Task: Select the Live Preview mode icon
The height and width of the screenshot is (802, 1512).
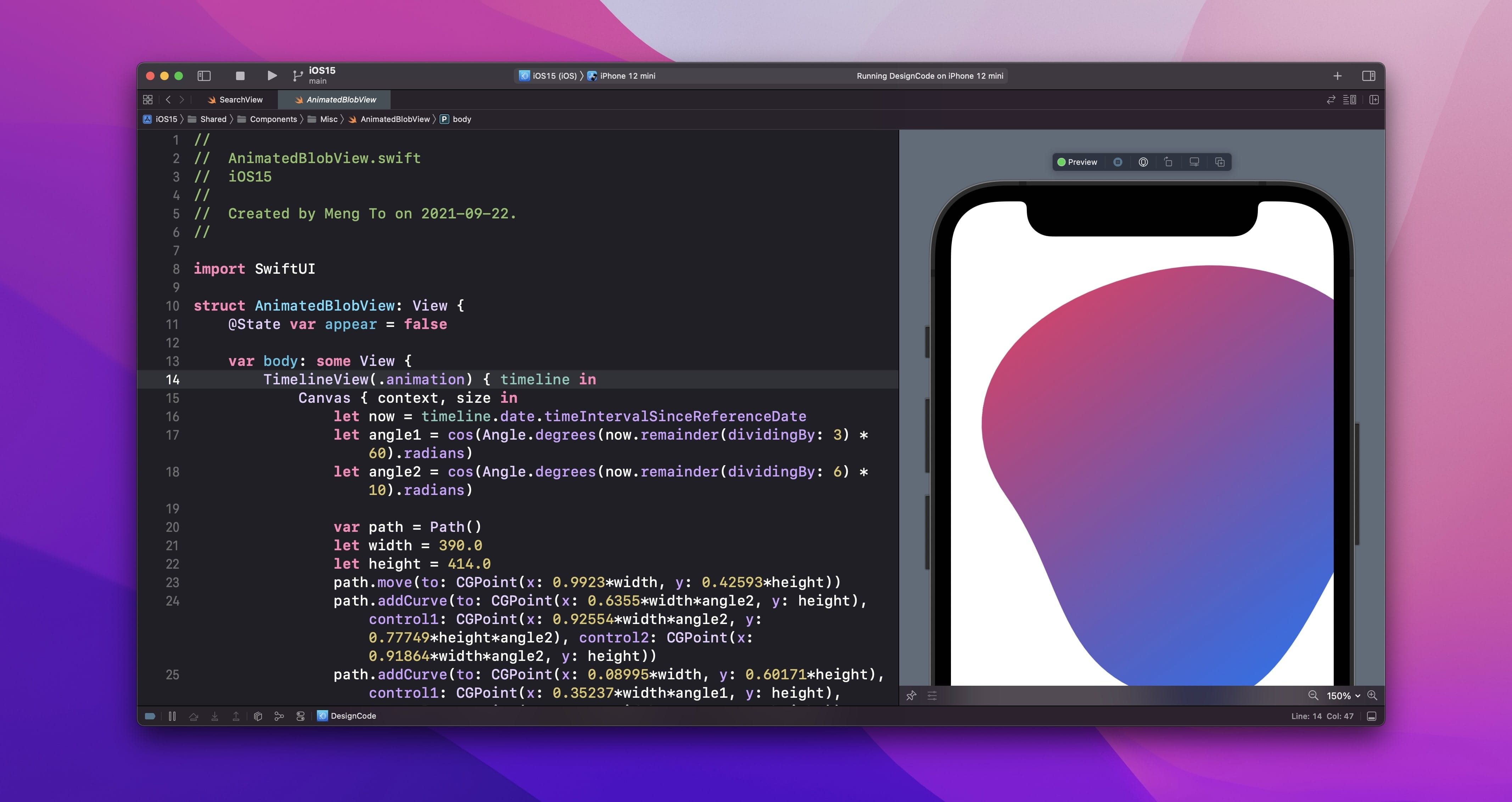Action: click(x=1118, y=162)
